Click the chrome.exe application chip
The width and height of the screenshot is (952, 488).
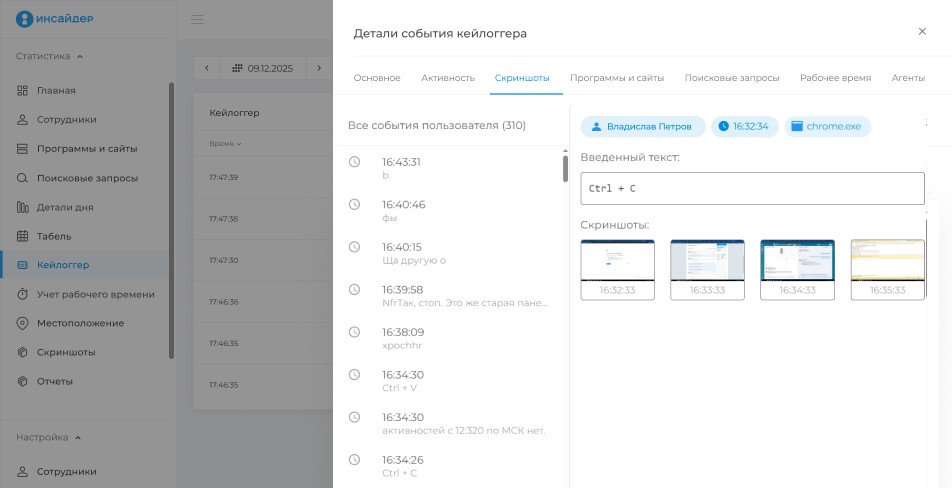click(828, 127)
